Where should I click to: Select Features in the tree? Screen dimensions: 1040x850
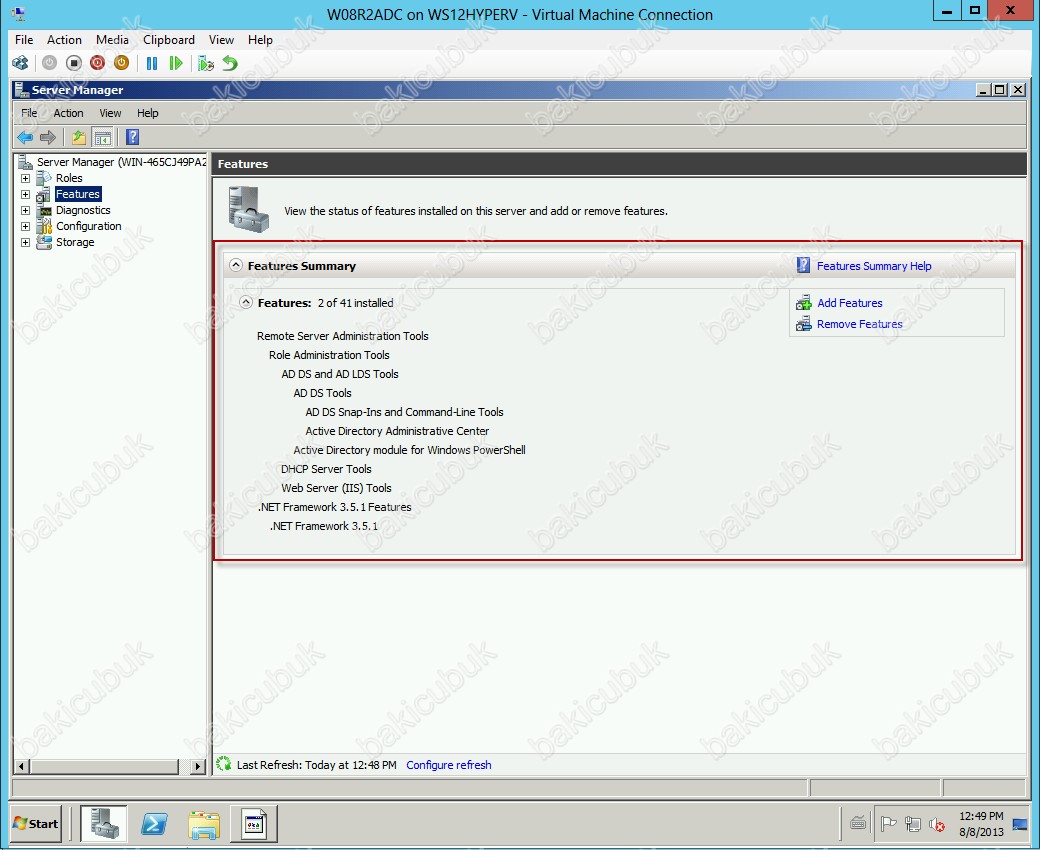78,194
